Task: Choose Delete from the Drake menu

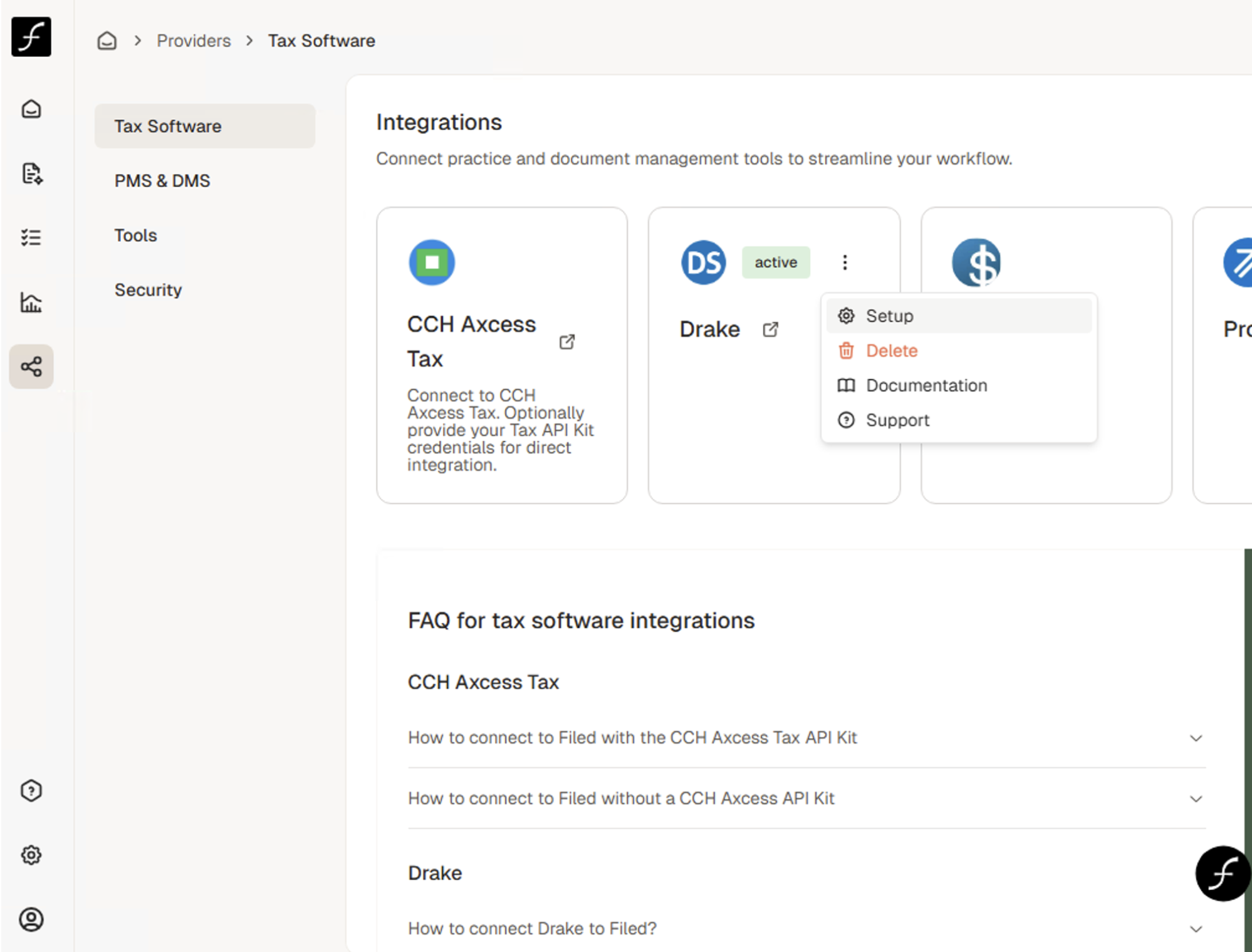Action: point(959,351)
